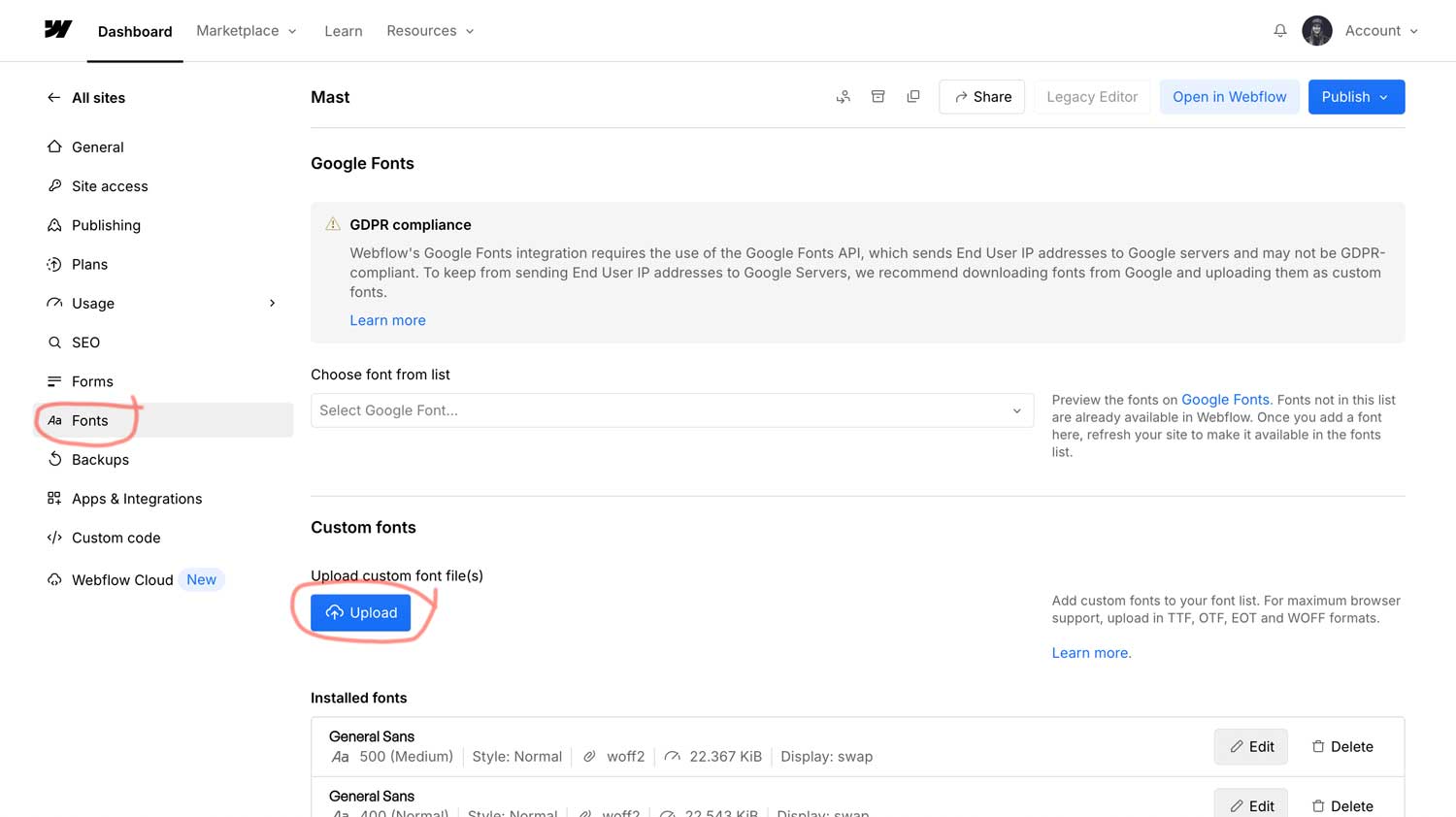Expand the Marketplace menu
This screenshot has height=817, width=1456.
(x=247, y=31)
